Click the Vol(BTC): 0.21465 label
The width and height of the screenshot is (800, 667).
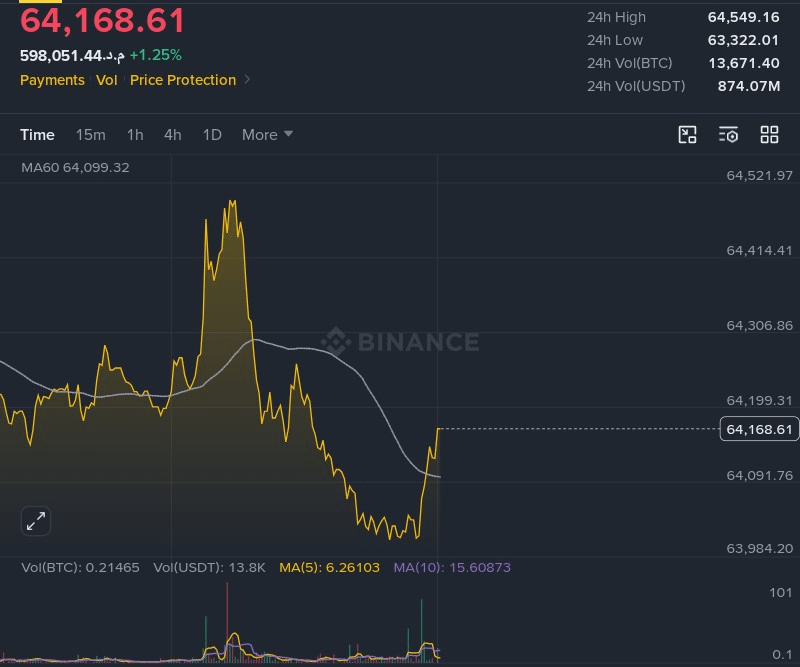pyautogui.click(x=80, y=567)
